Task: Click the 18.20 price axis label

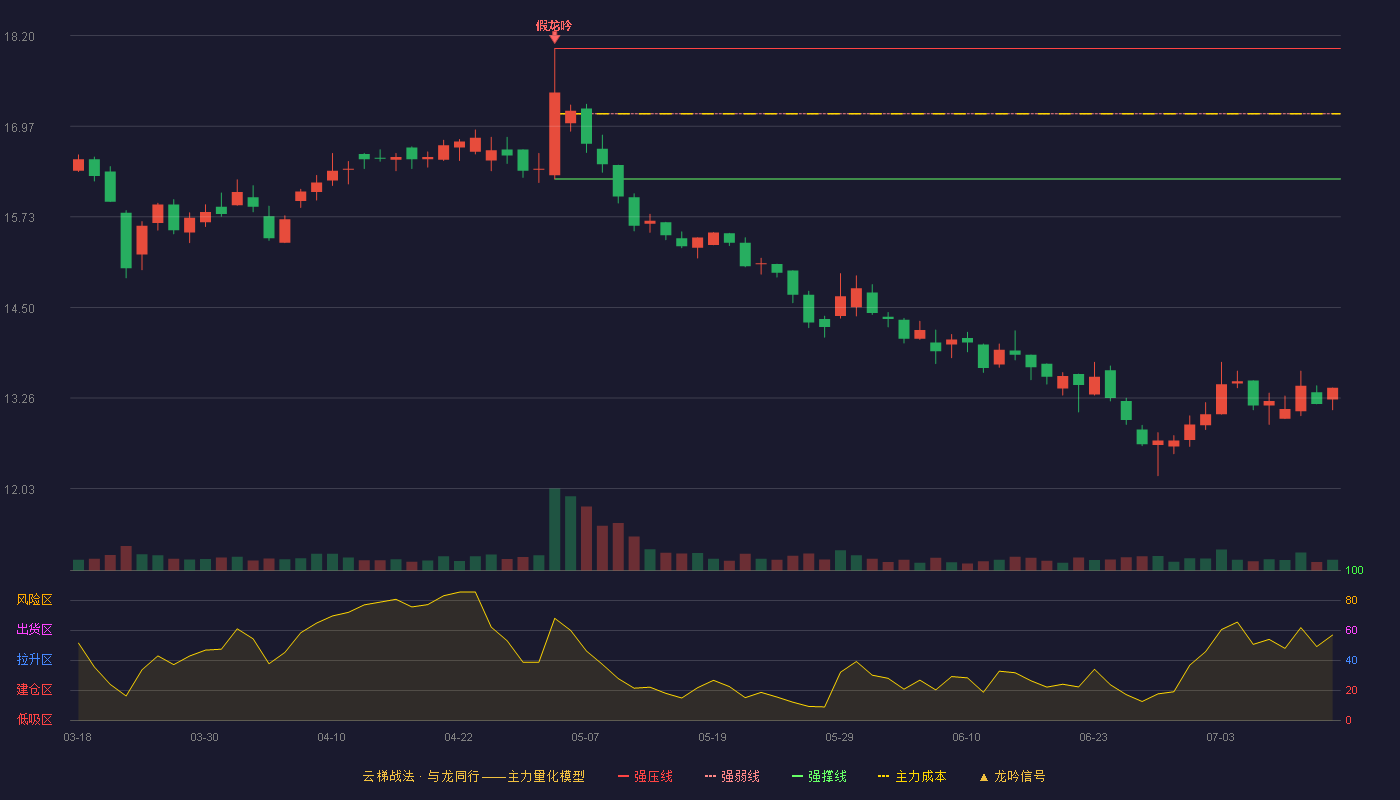Action: (x=19, y=37)
